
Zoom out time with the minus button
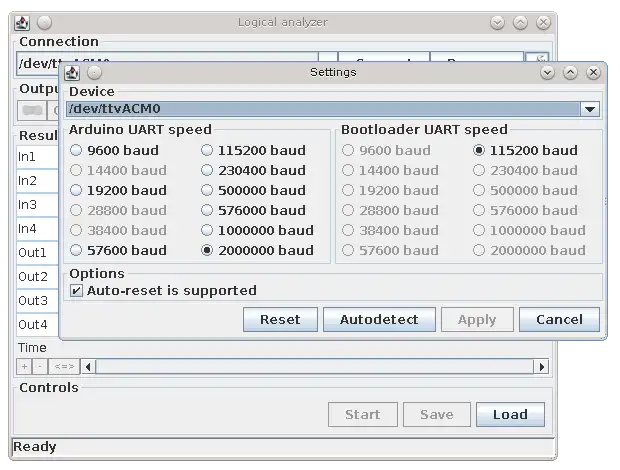coord(40,367)
